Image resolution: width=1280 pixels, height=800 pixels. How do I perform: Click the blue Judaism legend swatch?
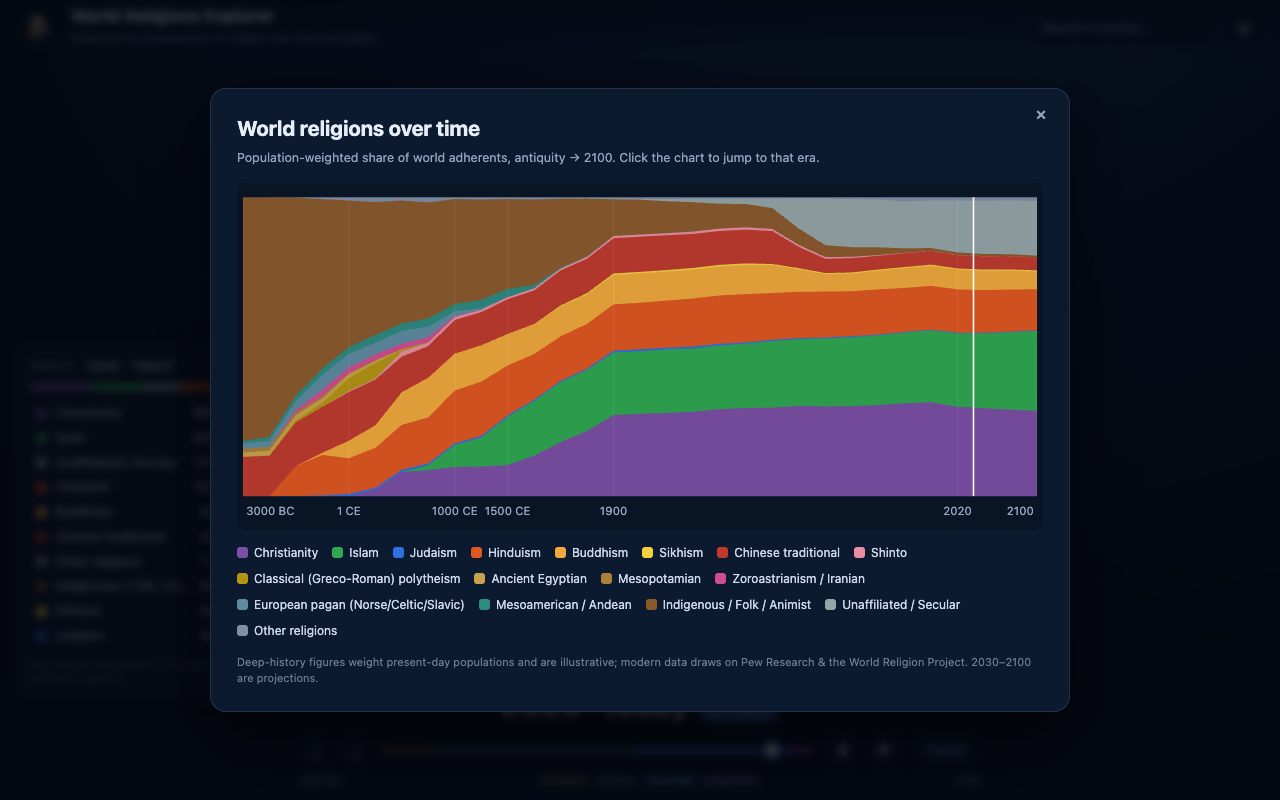[398, 553]
